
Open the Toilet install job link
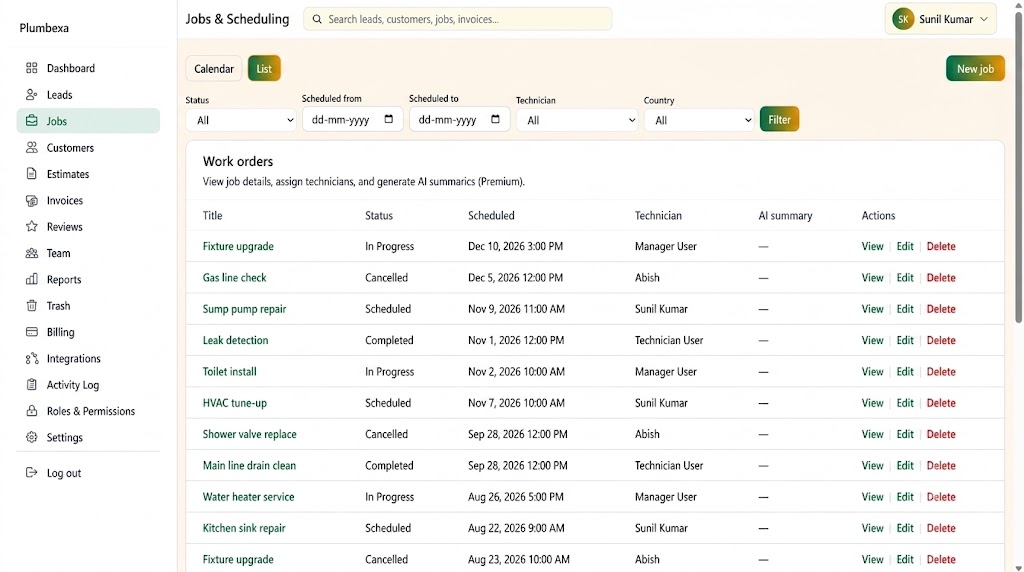pos(229,372)
